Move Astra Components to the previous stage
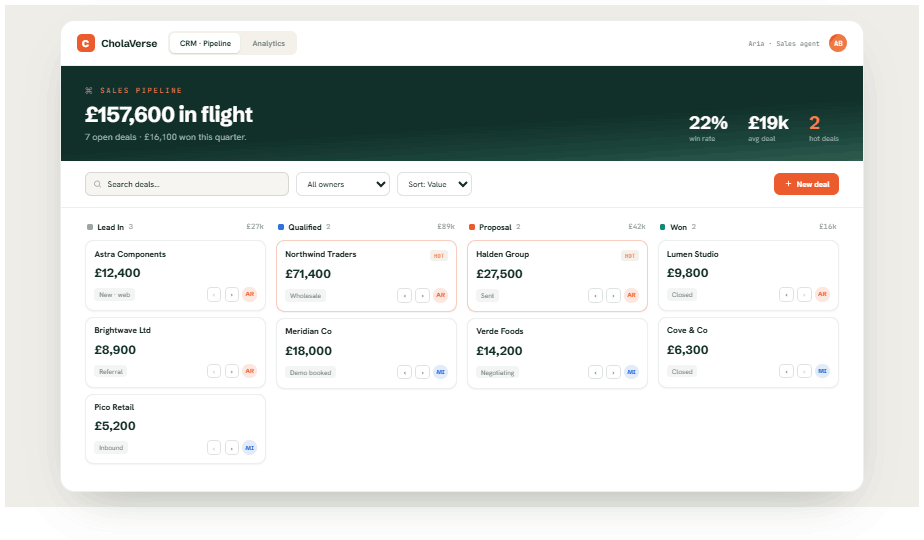 coord(214,294)
